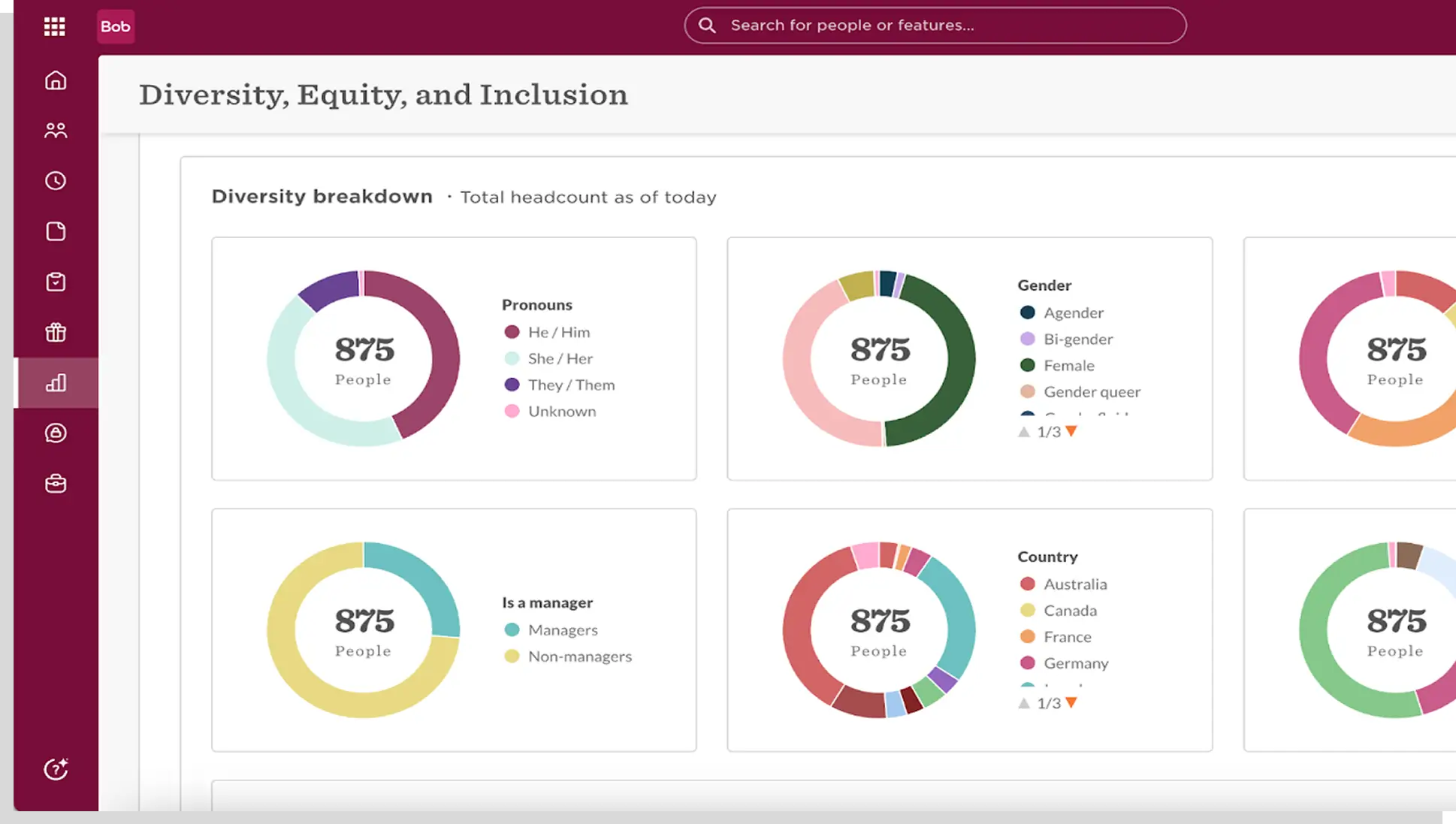Click the Diversity breakdown heading
The width and height of the screenshot is (1456, 824).
coord(322,197)
